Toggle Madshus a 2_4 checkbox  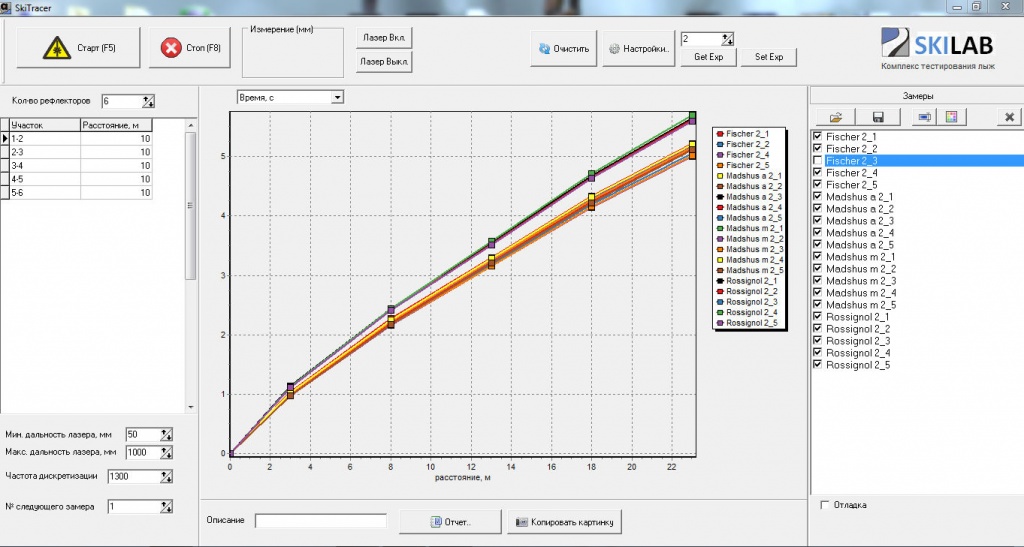click(817, 232)
